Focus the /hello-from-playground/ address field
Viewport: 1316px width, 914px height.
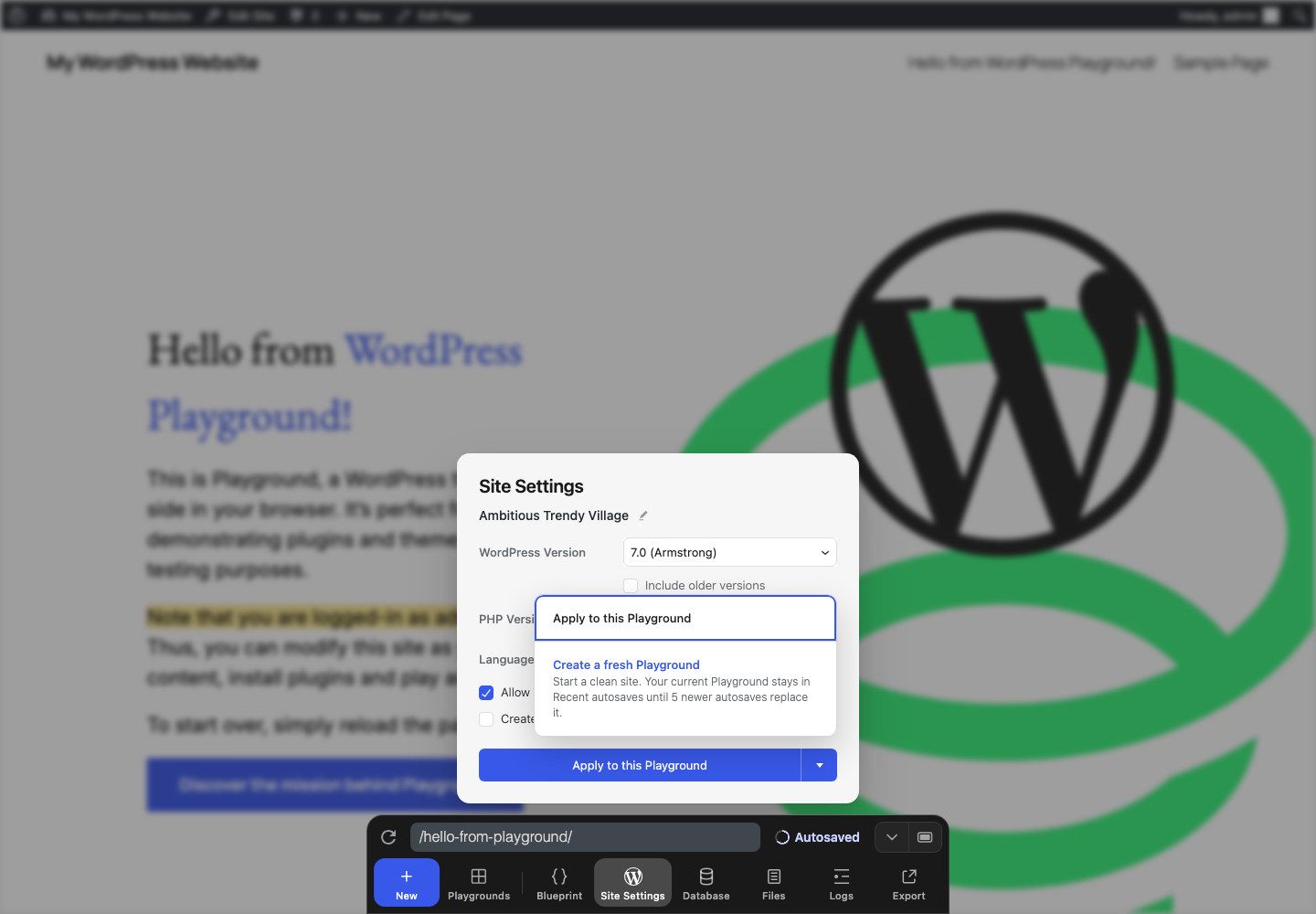585,837
